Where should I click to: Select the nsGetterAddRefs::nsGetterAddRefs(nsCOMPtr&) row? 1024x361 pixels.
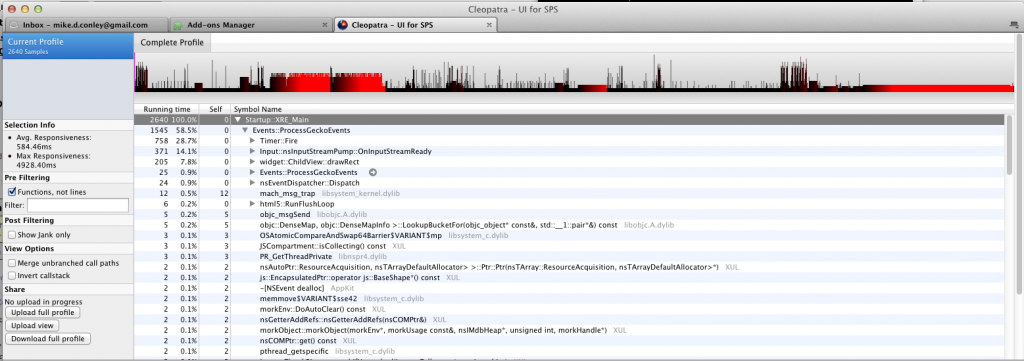[x=569, y=320]
